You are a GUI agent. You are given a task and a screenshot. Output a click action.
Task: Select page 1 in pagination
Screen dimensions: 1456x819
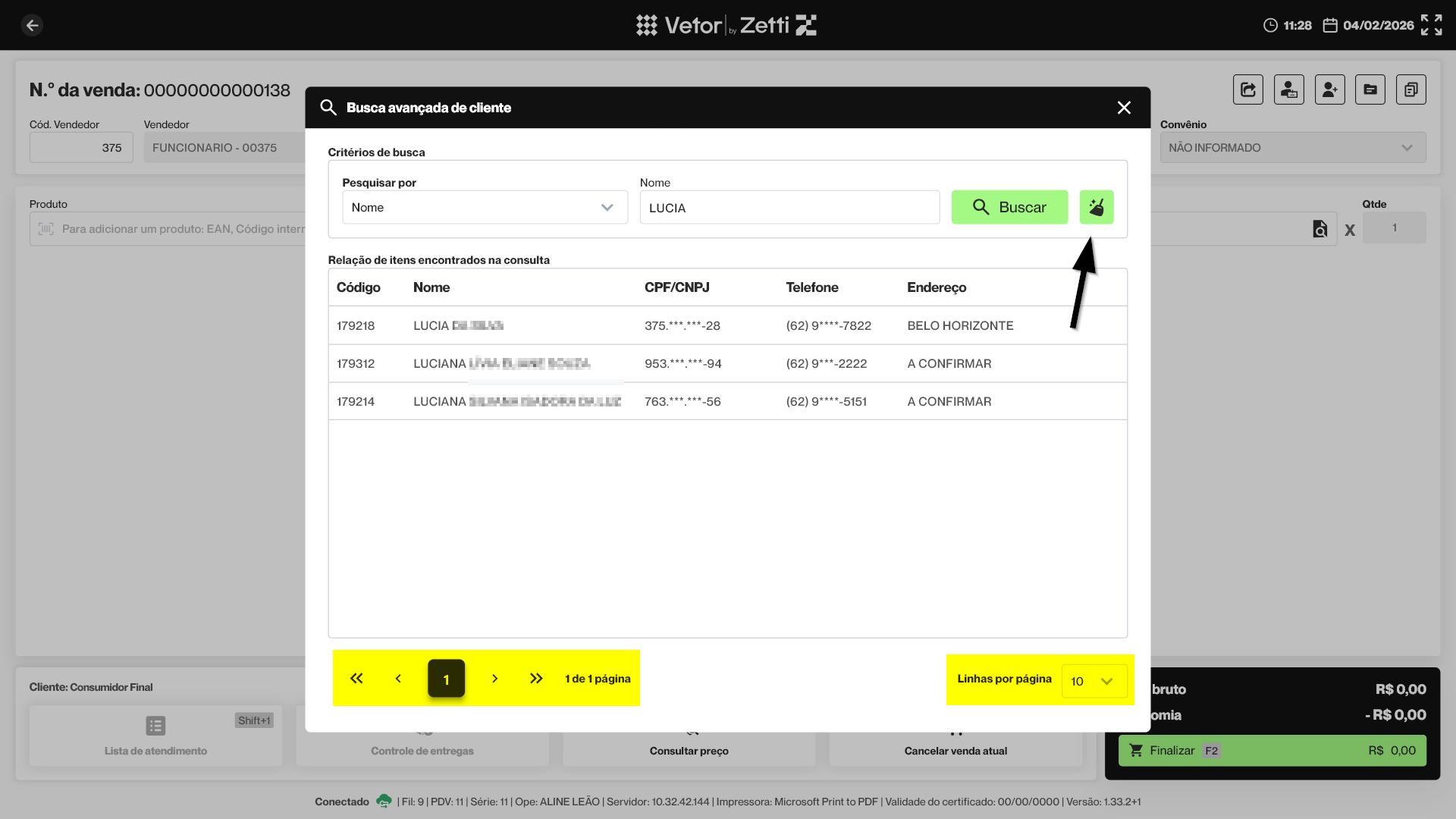click(446, 679)
